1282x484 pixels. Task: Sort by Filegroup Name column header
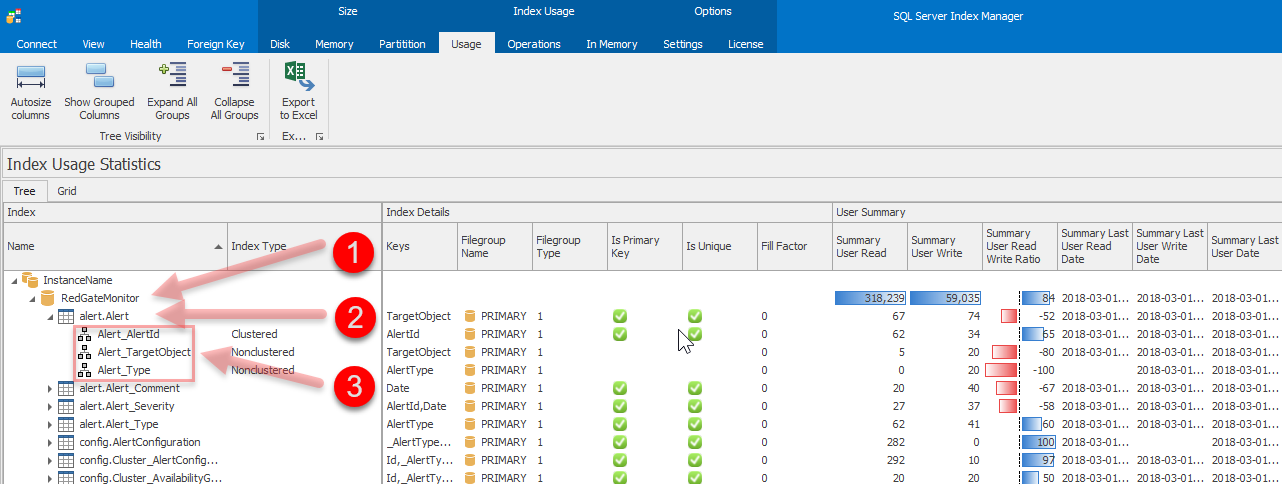pyautogui.click(x=495, y=246)
